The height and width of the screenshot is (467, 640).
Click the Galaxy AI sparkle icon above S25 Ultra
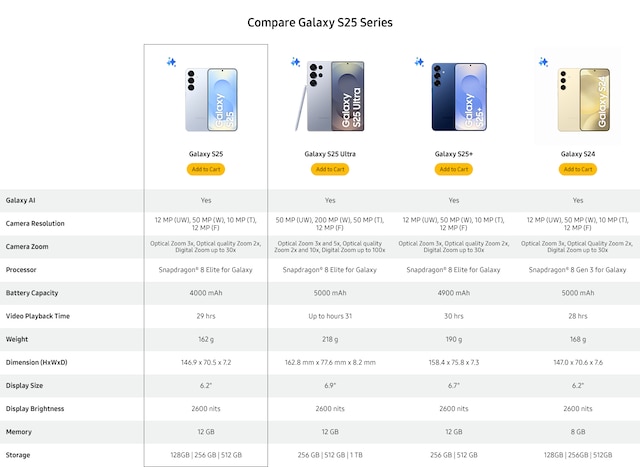point(296,62)
